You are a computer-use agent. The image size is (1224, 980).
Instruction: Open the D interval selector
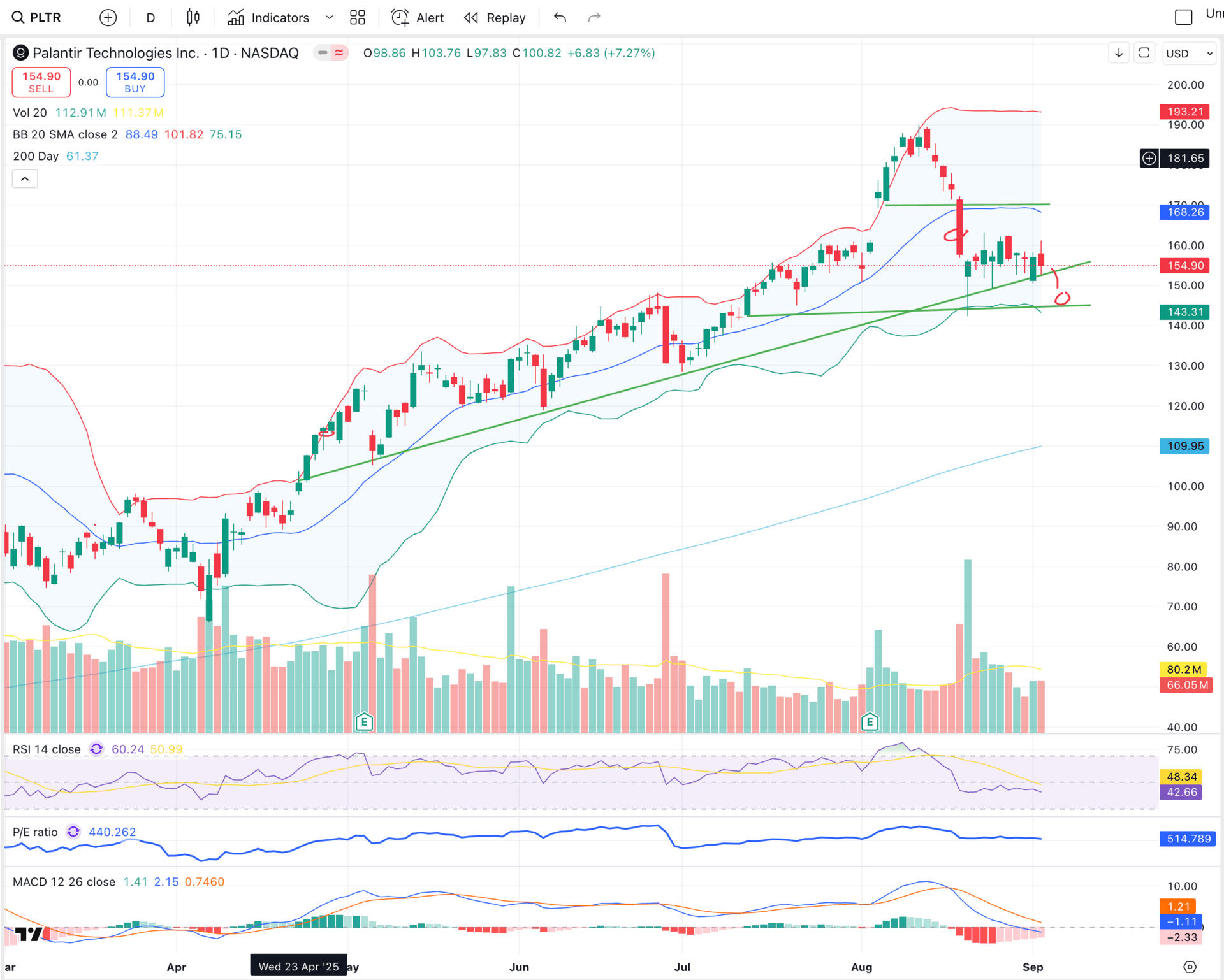click(150, 18)
